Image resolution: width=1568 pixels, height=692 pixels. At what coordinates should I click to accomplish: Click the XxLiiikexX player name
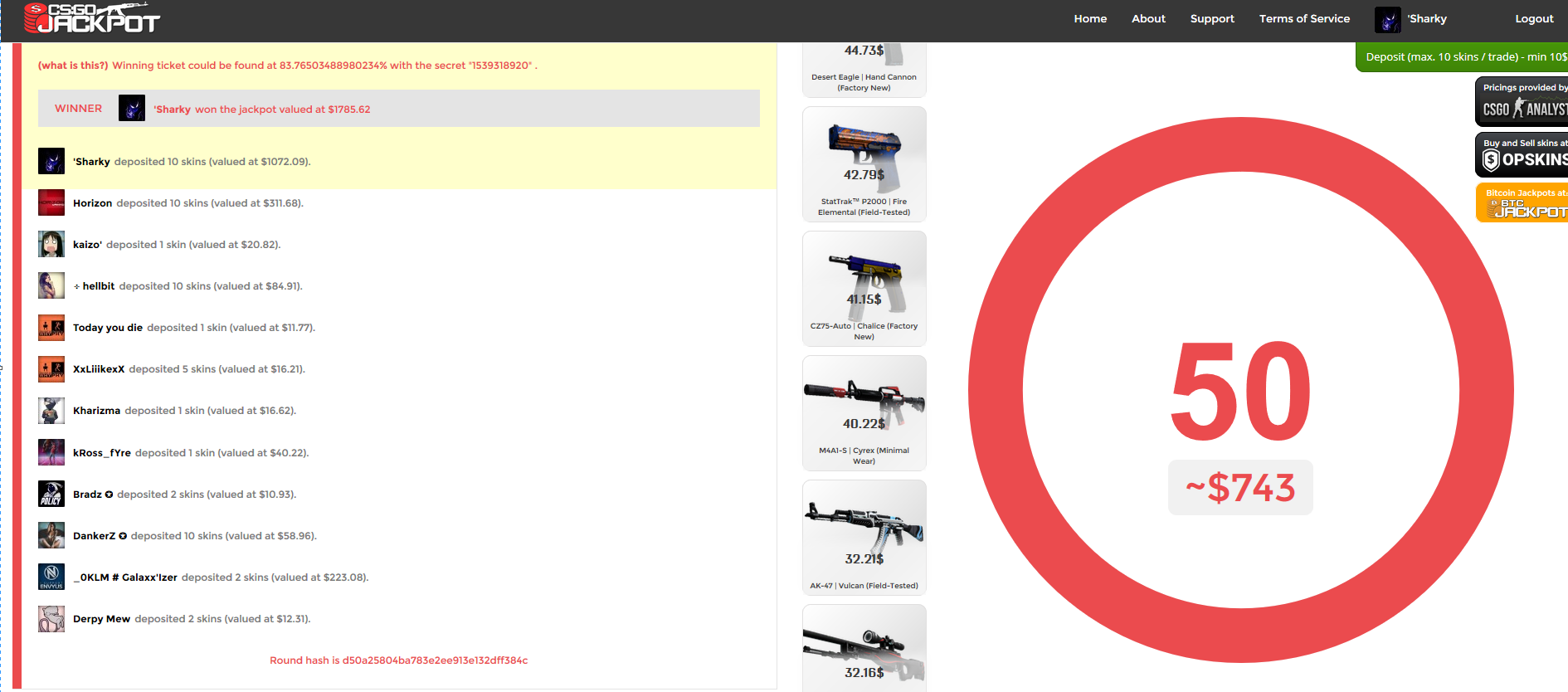(99, 369)
